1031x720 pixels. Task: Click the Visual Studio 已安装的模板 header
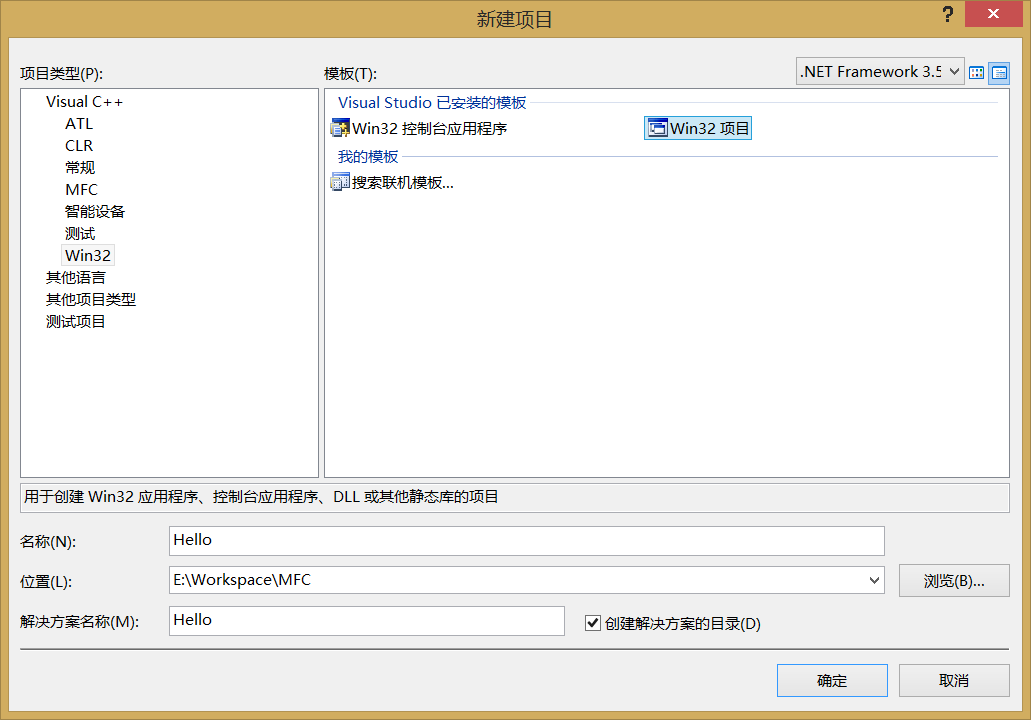pyautogui.click(x=431, y=103)
